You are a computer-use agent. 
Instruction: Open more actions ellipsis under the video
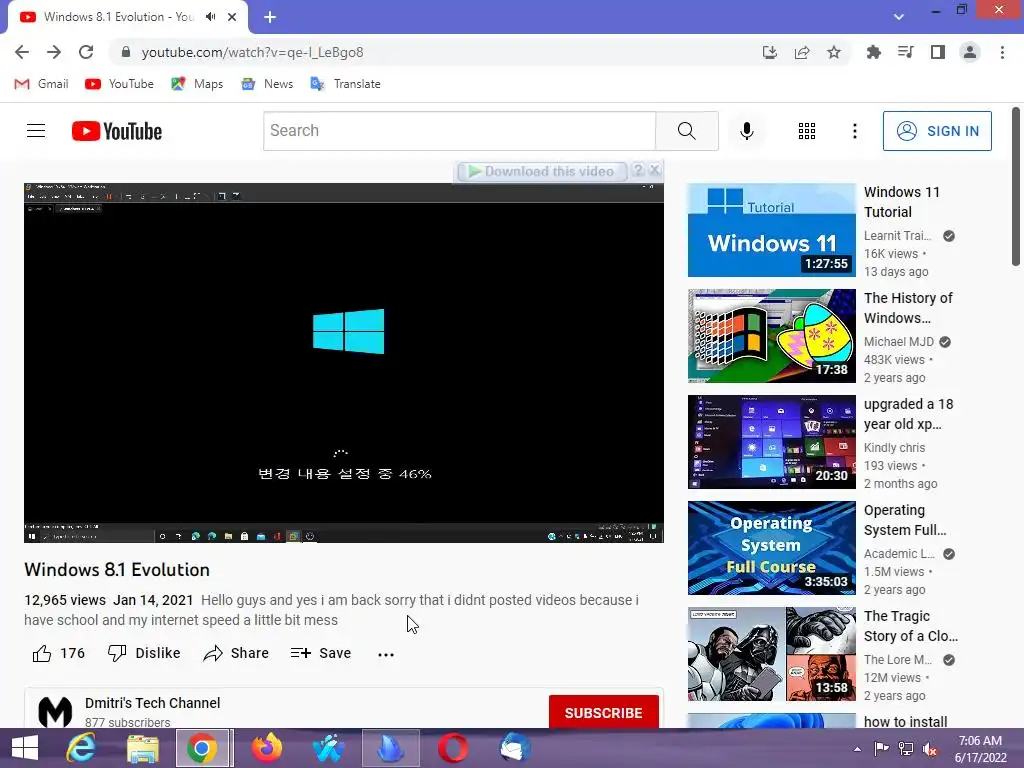point(386,654)
